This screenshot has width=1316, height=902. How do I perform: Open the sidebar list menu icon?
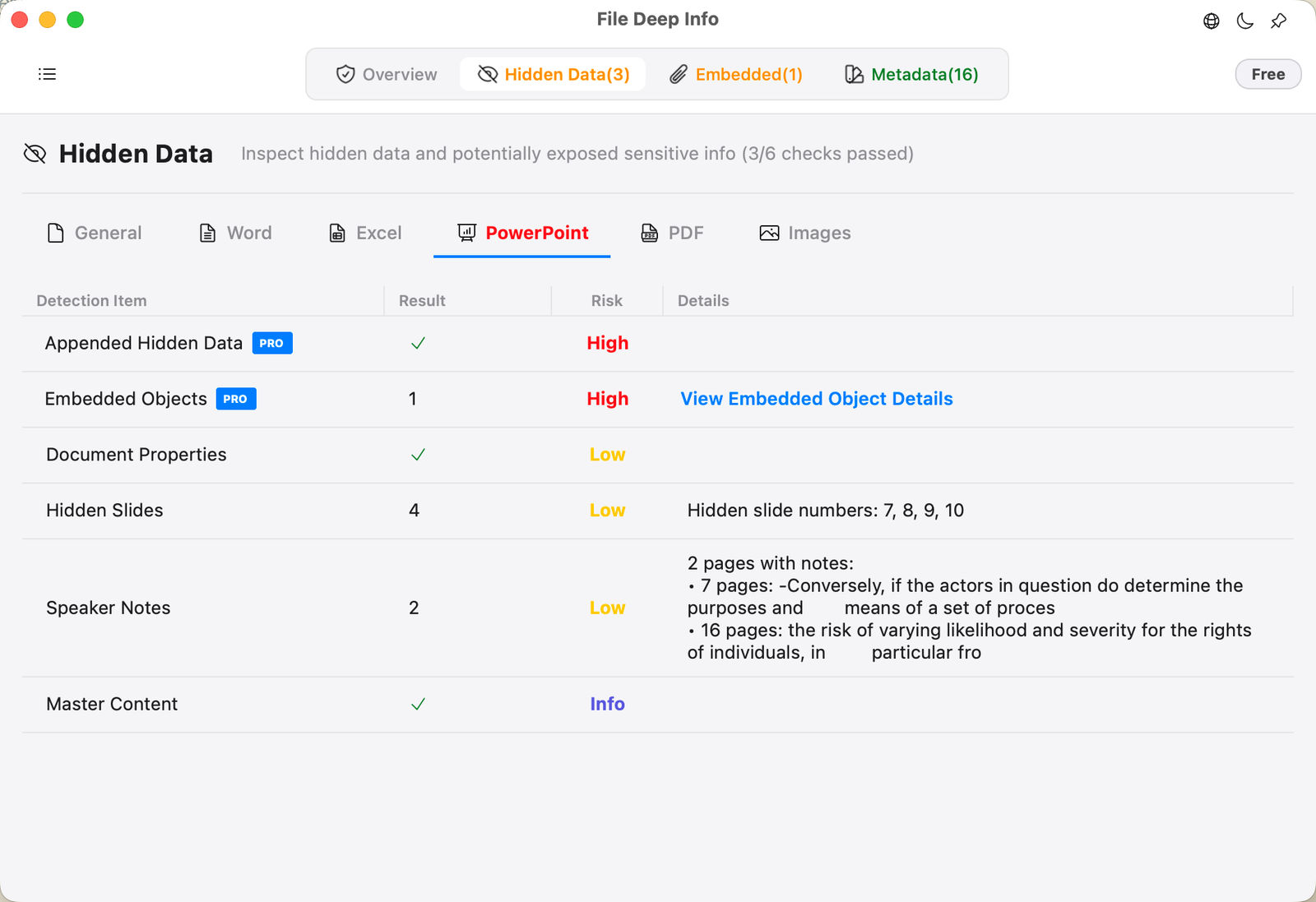pyautogui.click(x=47, y=74)
